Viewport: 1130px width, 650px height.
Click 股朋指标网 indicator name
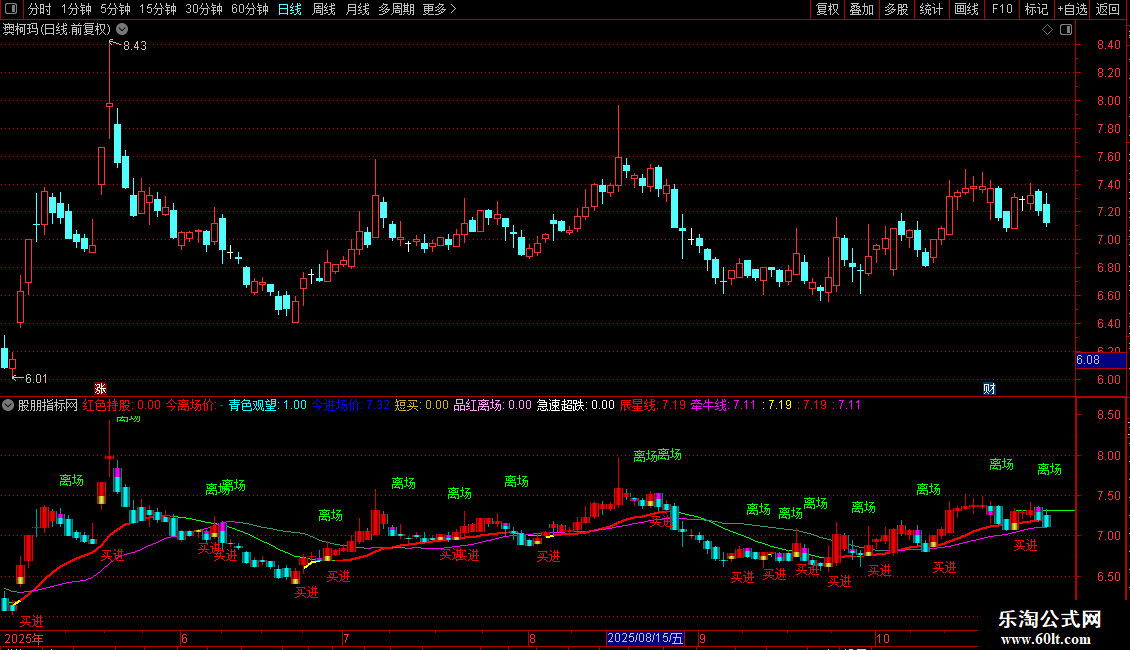click(48, 405)
